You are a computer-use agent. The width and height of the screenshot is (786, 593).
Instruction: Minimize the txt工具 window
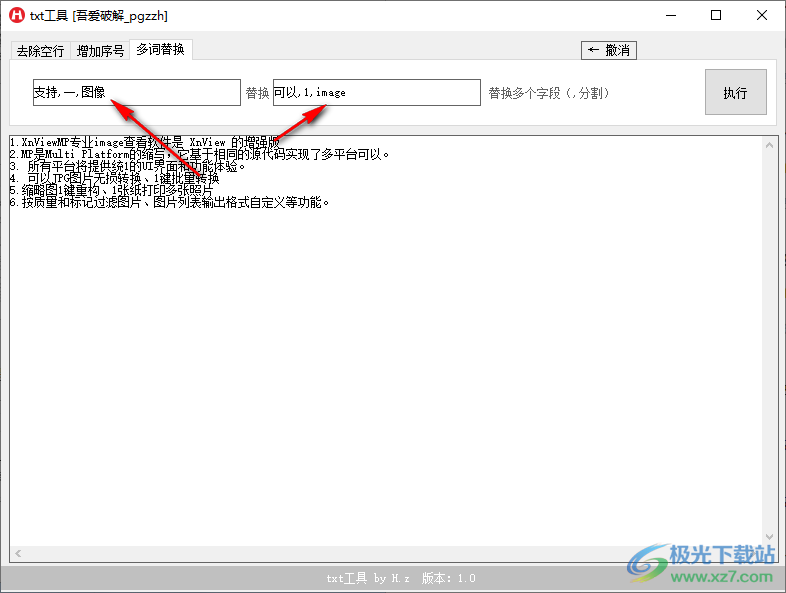point(671,16)
